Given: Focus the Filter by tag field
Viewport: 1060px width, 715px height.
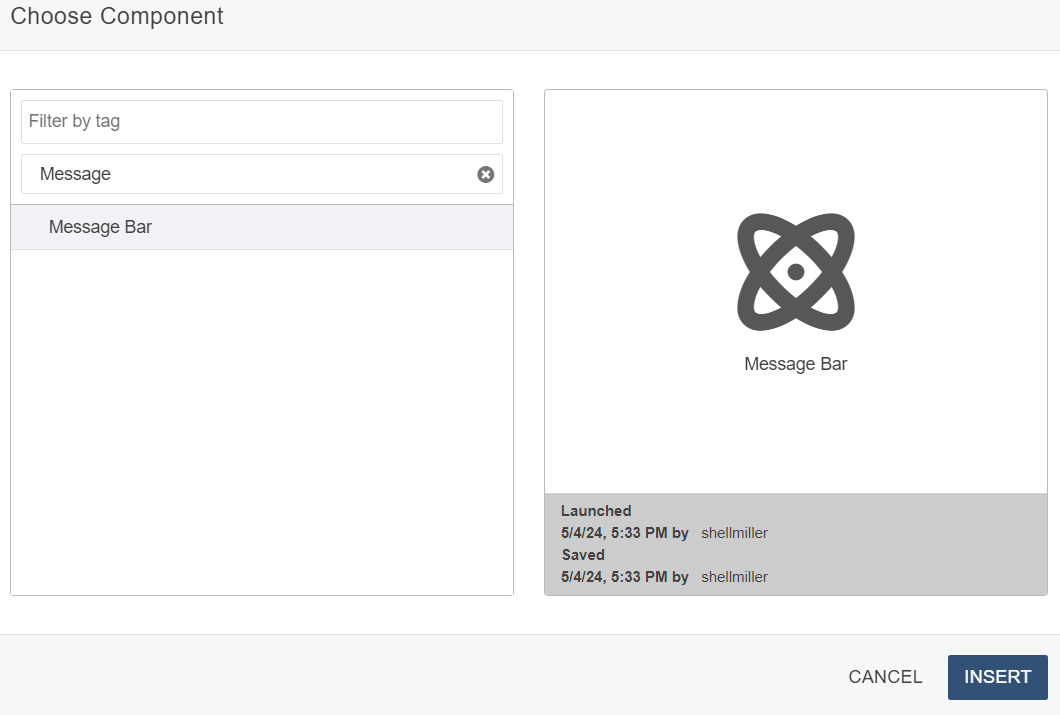Looking at the screenshot, I should pyautogui.click(x=262, y=122).
